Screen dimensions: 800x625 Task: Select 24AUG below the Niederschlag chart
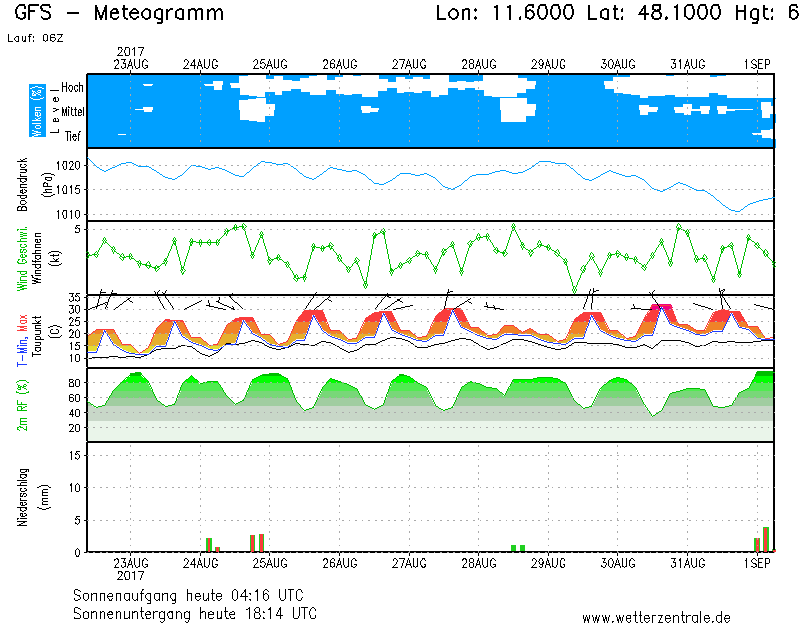(201, 563)
